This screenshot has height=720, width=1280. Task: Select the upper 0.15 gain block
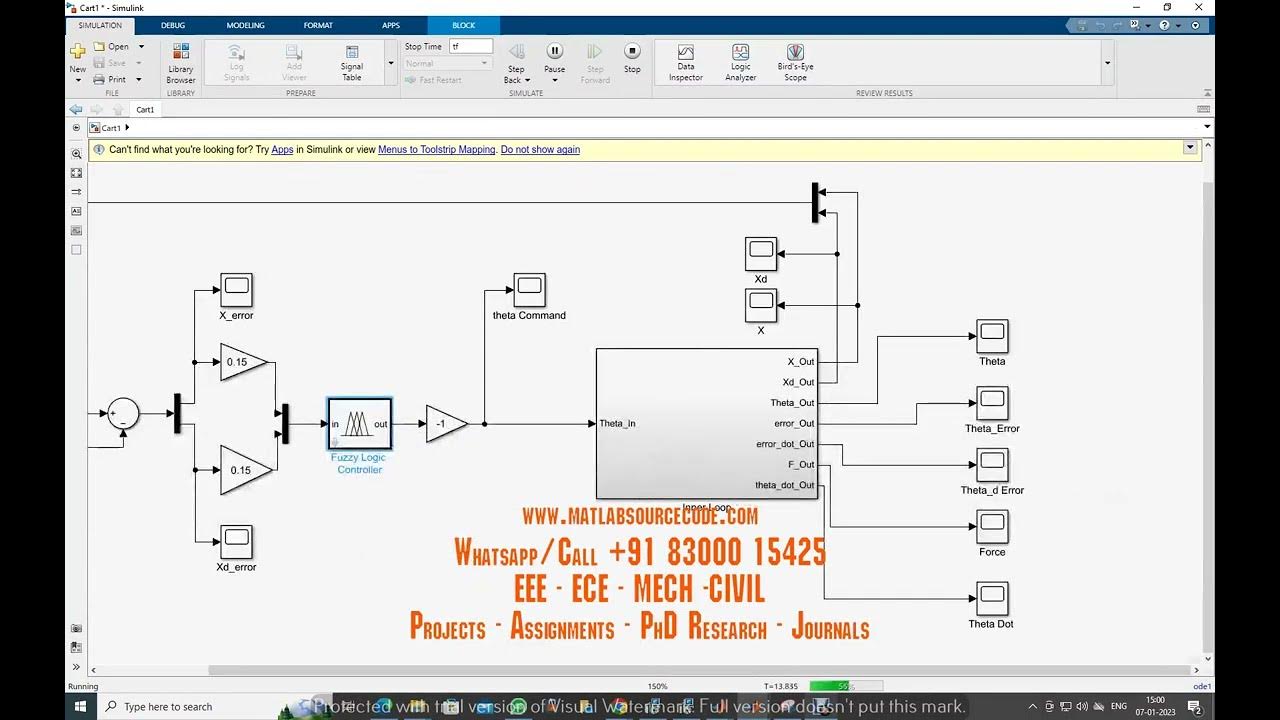click(243, 362)
